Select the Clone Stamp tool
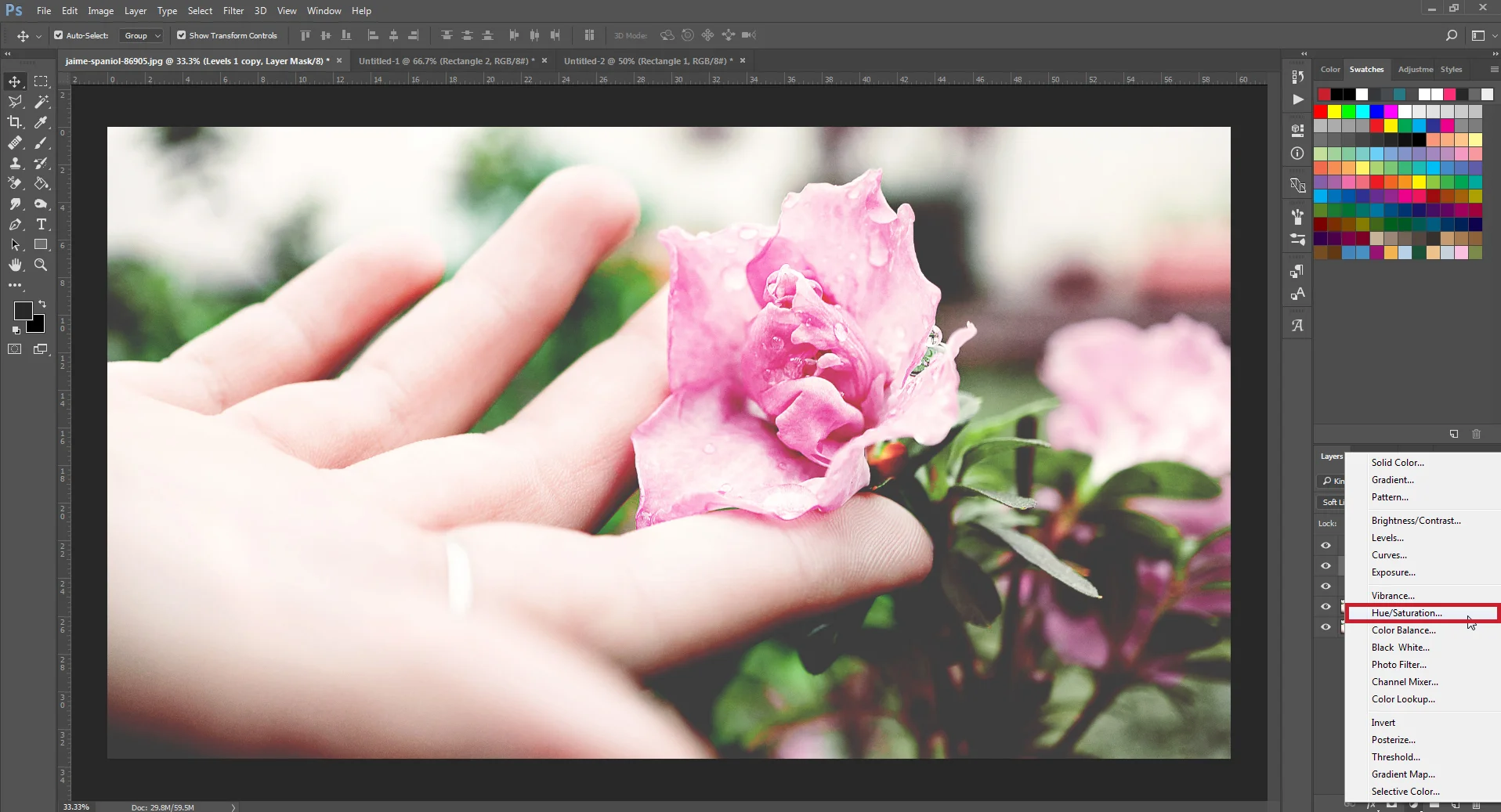Screen dimensions: 1501x812 pos(15,163)
